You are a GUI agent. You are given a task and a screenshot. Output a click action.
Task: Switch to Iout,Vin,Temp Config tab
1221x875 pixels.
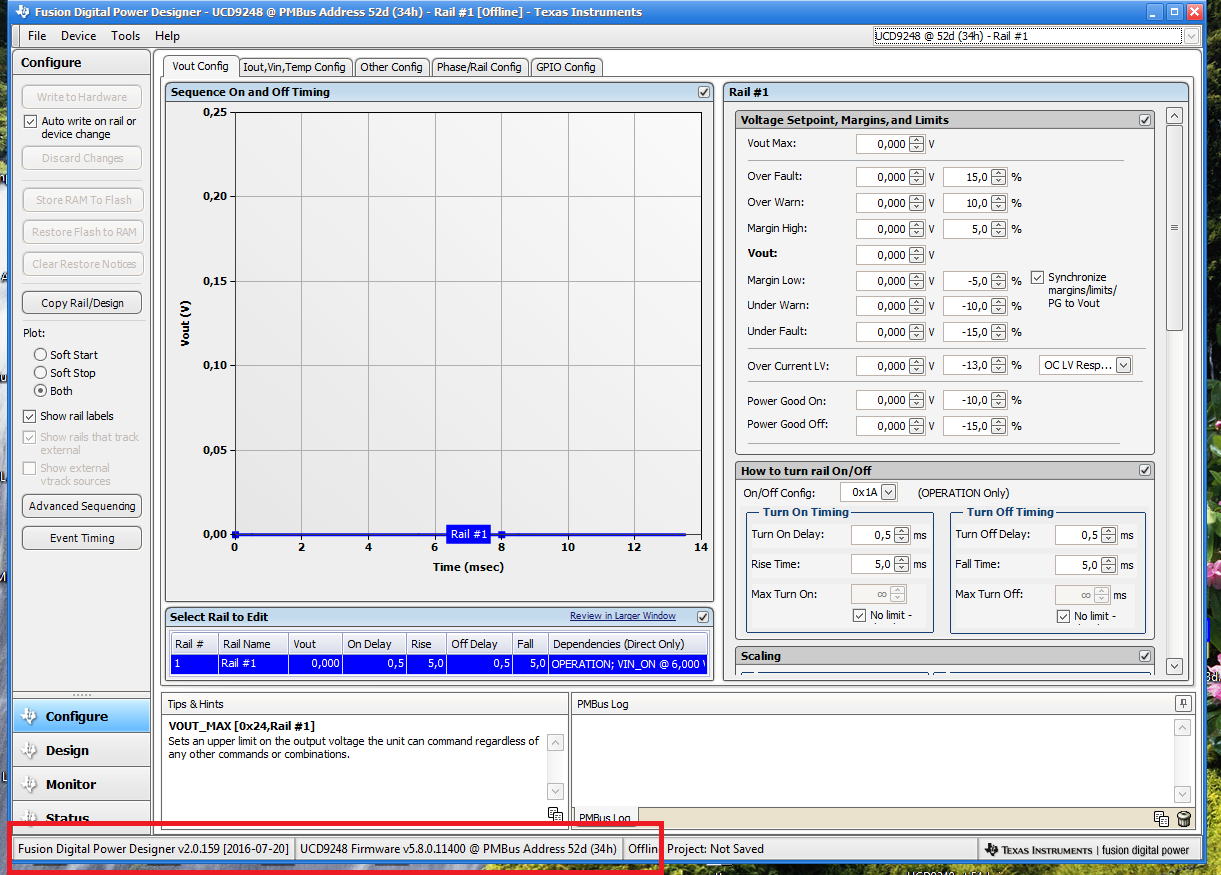click(294, 67)
